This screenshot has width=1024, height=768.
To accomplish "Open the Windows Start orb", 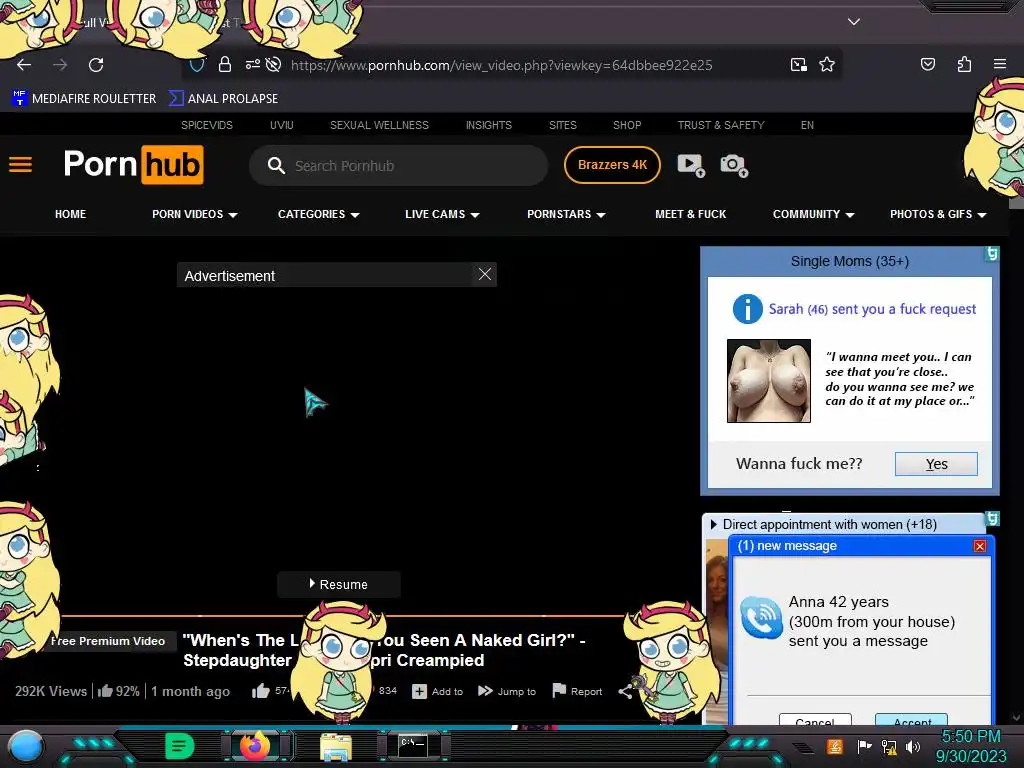I will click(25, 748).
